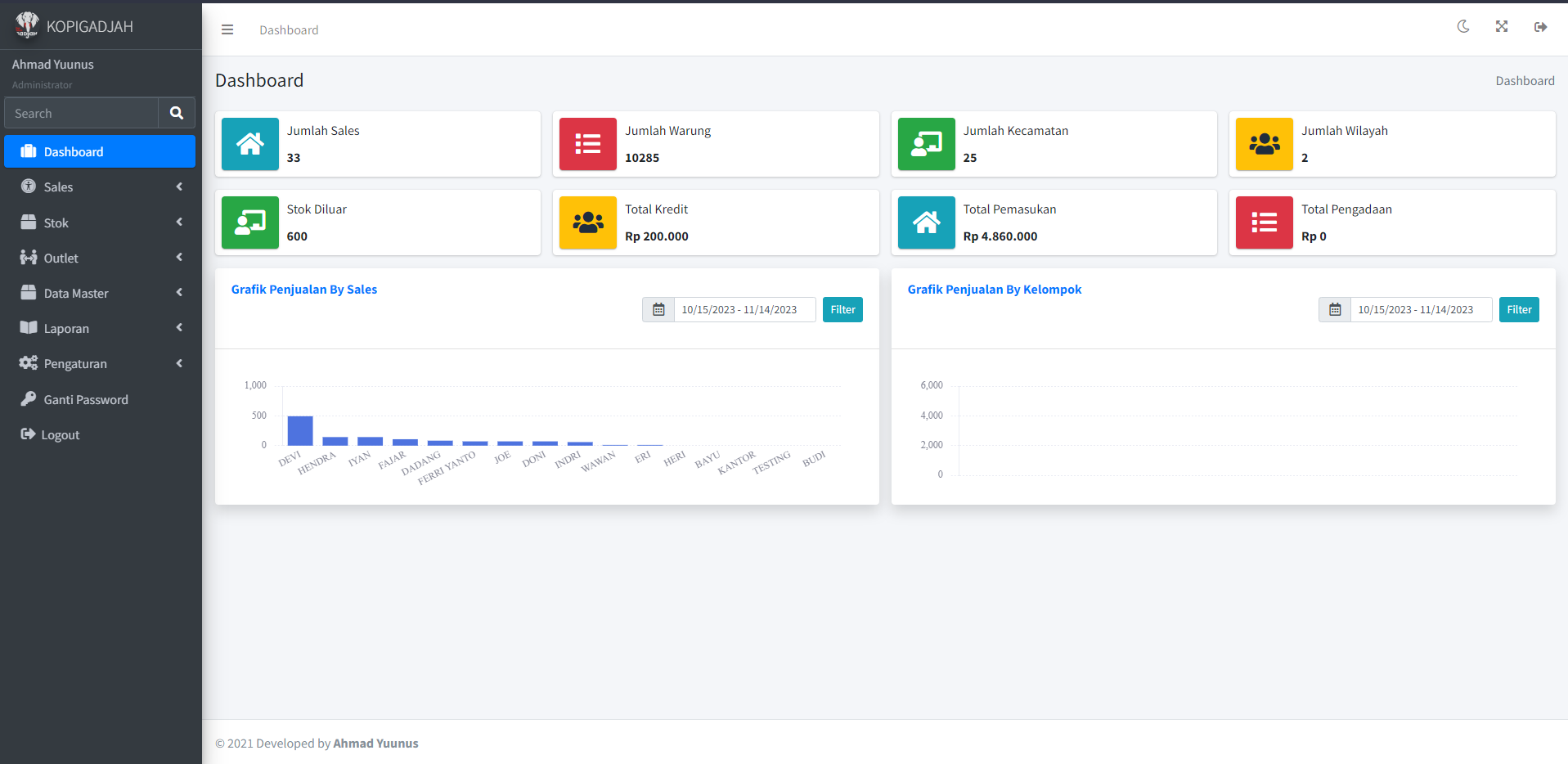
Task: Click the Jumlah Sales home icon
Action: coord(250,144)
